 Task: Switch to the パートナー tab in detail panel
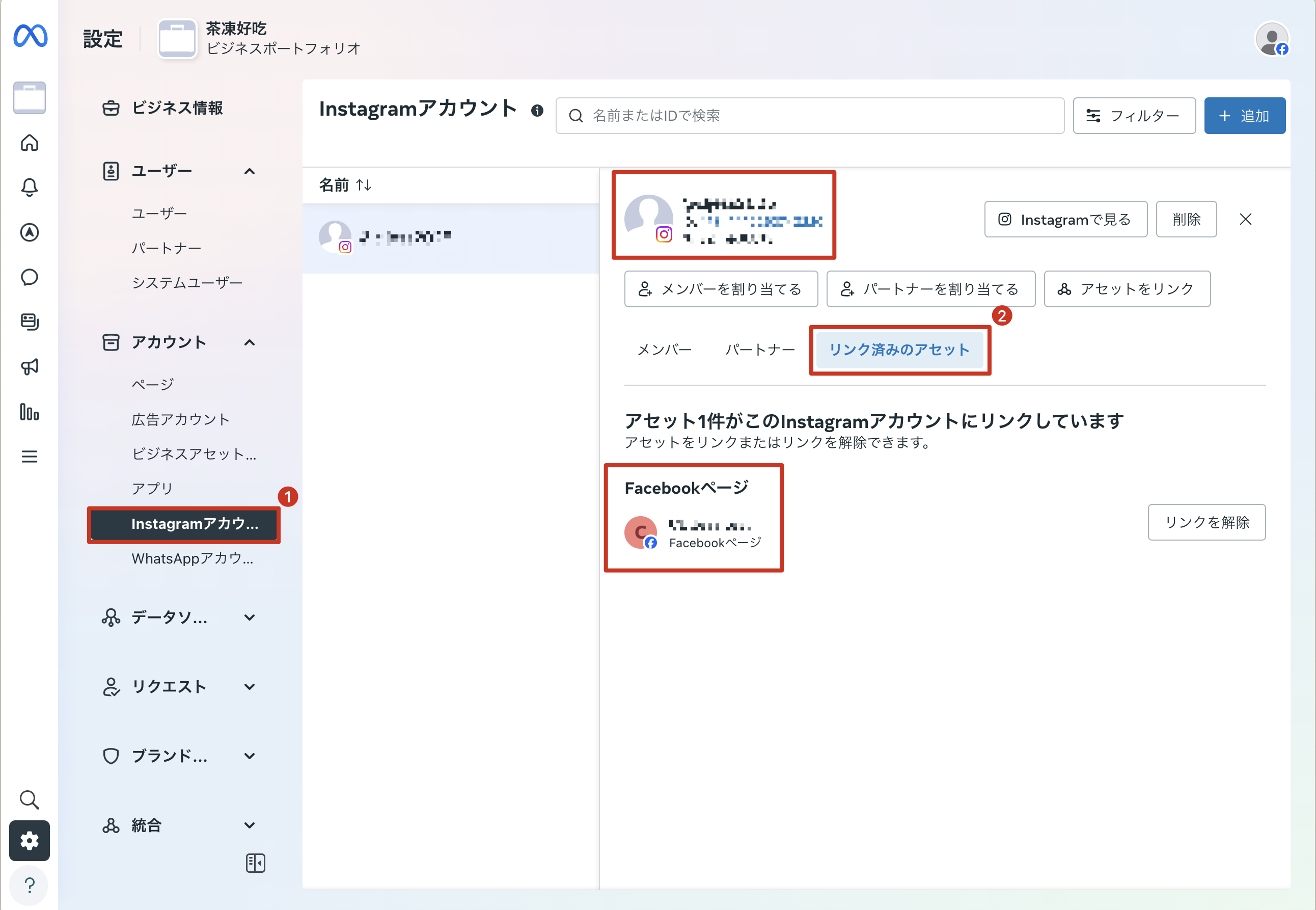pyautogui.click(x=760, y=350)
